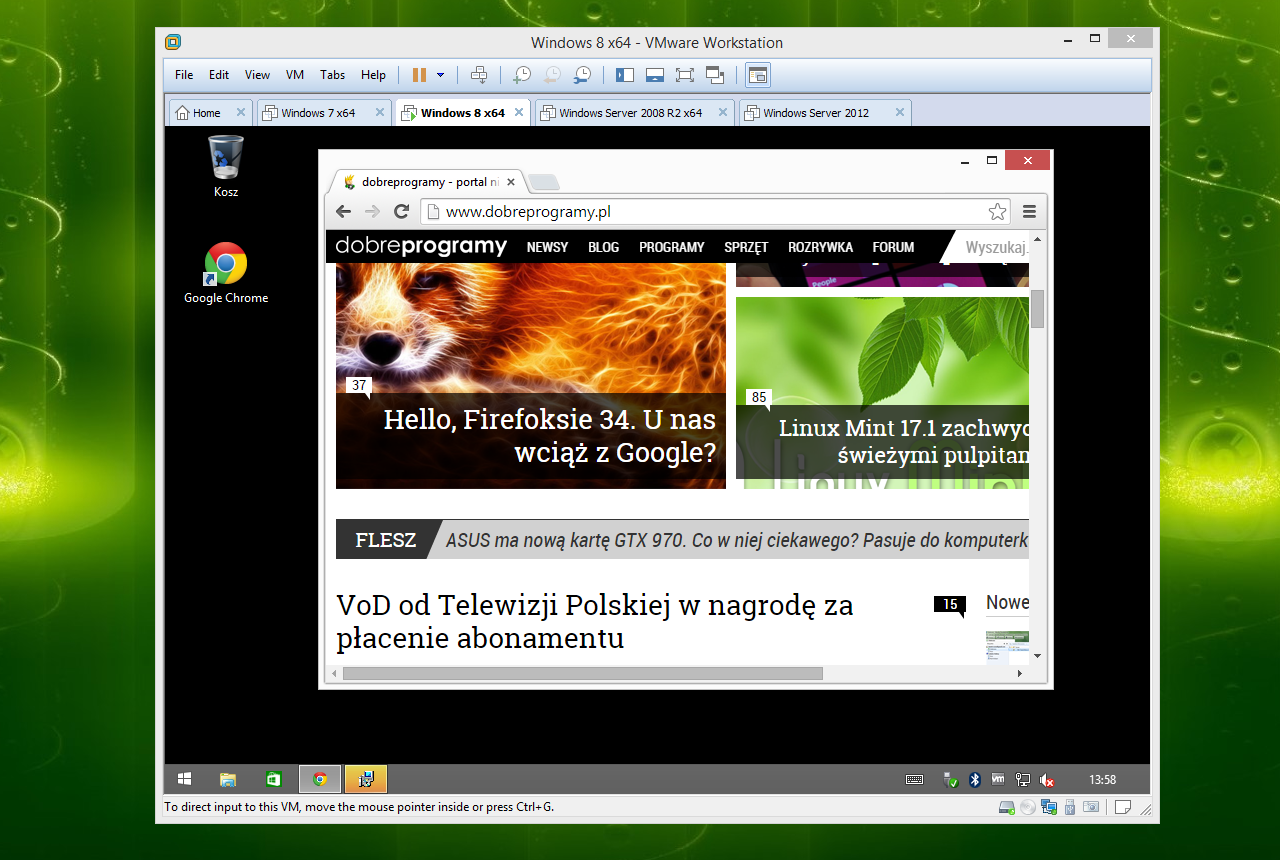The width and height of the screenshot is (1280, 860).
Task: Toggle the library sidebar panel
Action: point(625,75)
